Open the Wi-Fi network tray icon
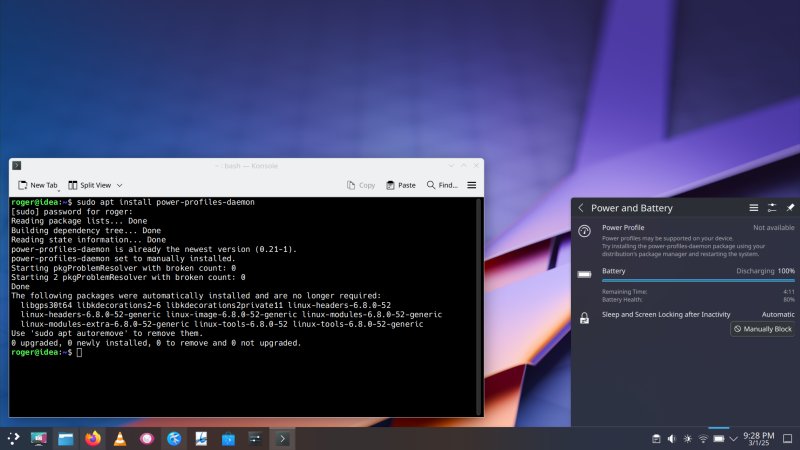The image size is (800, 450). [703, 438]
